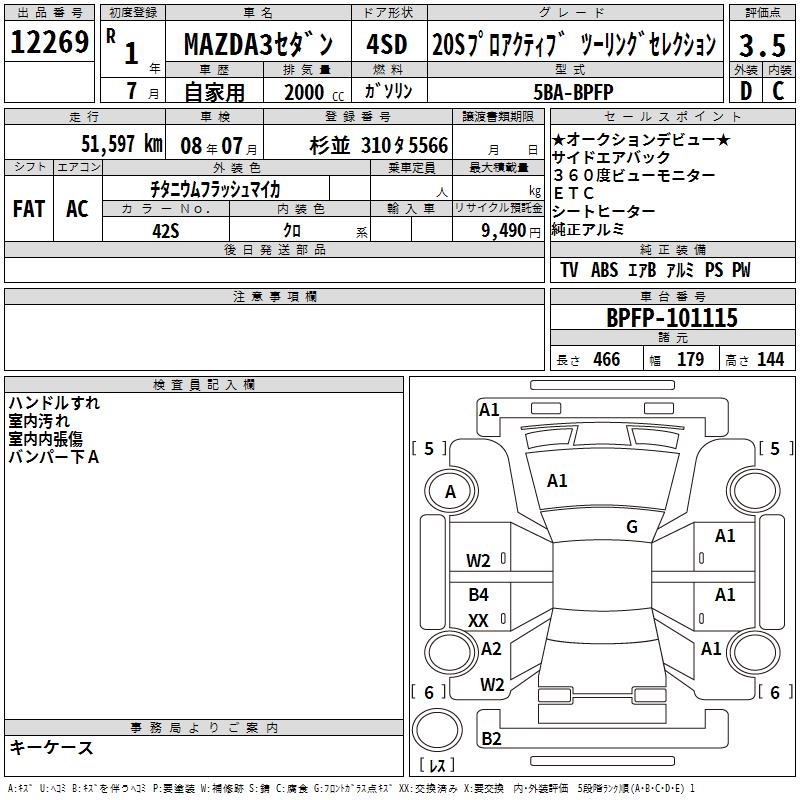Click equipment item "ABS"
The image size is (800, 800).
coord(605,270)
